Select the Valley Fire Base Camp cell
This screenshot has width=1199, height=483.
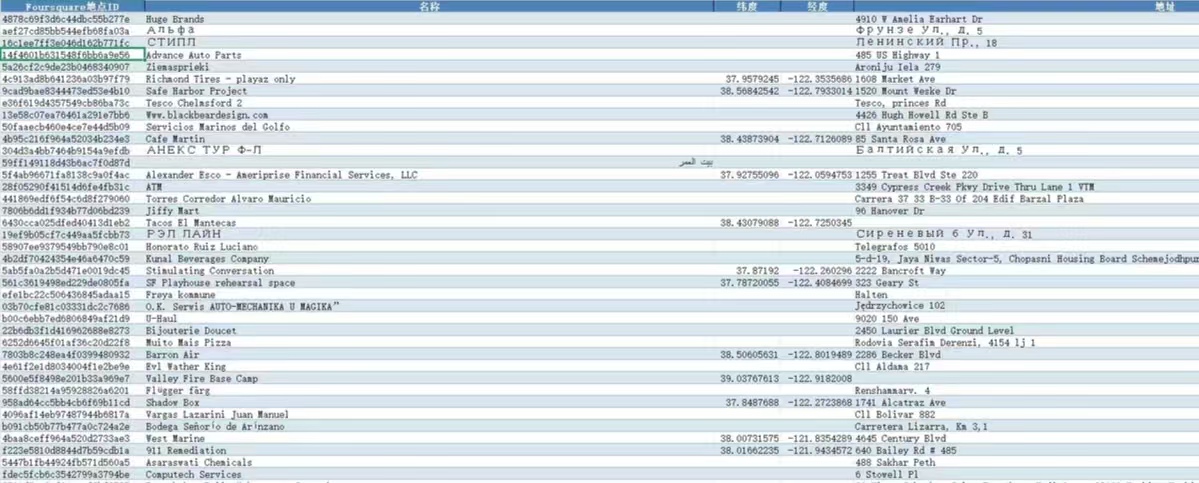tap(428, 379)
